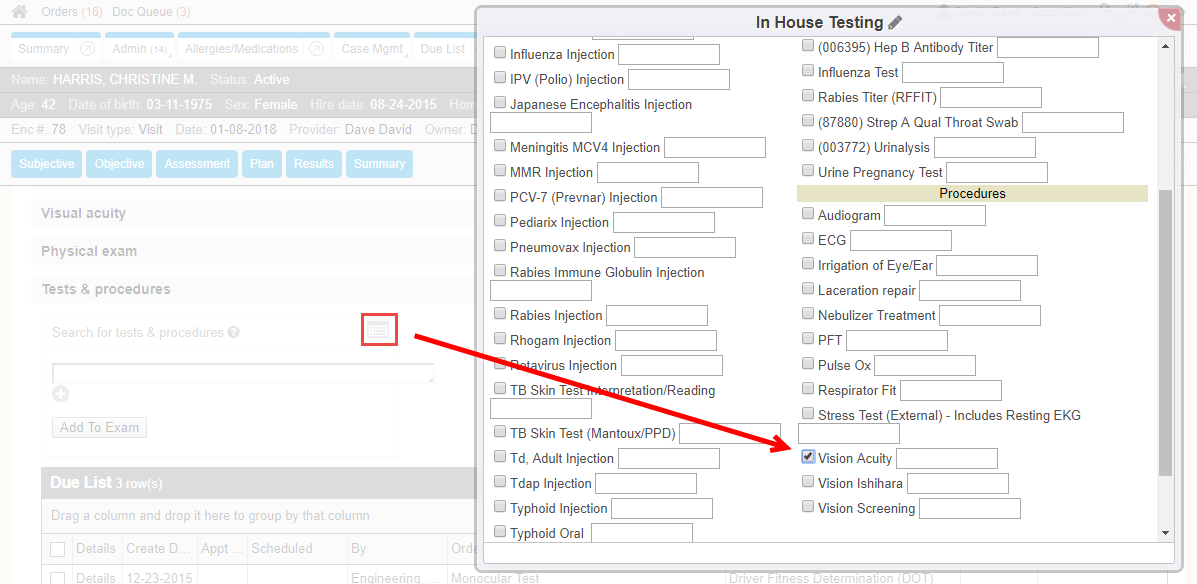Viewport: 1197px width, 584px height.
Task: Open Allergies/Medications pop-out arrow icon
Action: coord(316,49)
